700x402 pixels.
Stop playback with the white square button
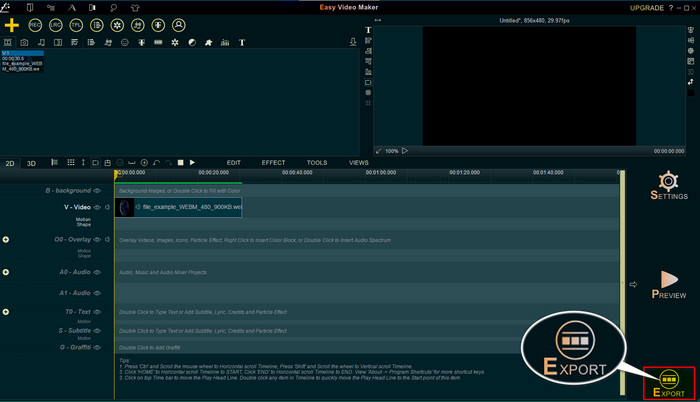[x=180, y=163]
